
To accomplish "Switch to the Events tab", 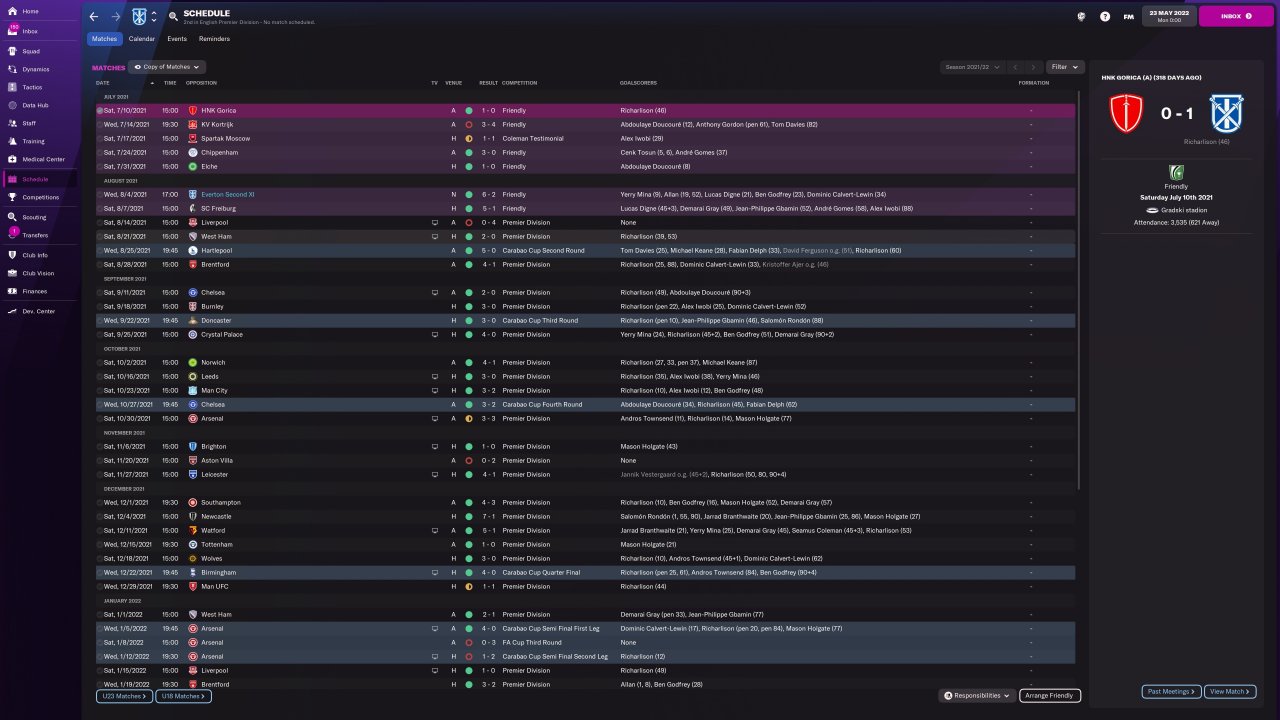I will point(177,39).
